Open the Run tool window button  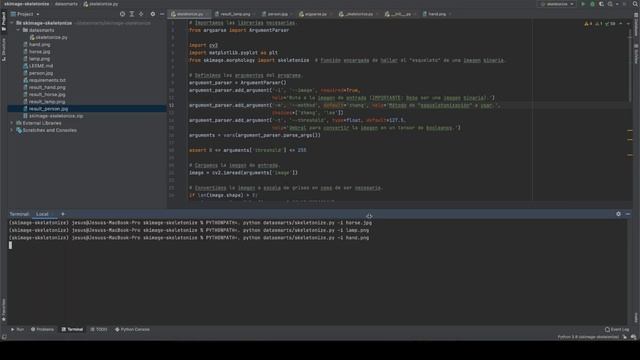17,329
